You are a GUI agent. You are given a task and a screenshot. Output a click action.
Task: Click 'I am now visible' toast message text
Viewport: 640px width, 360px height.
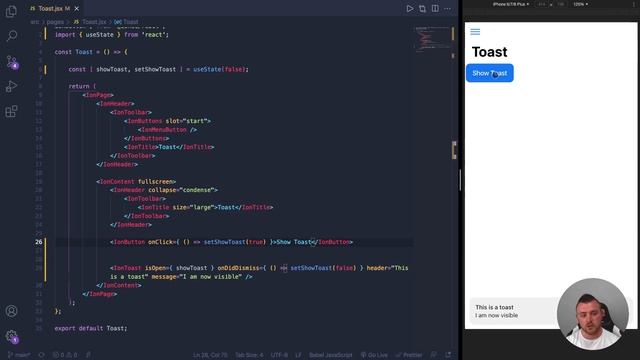[x=496, y=315]
